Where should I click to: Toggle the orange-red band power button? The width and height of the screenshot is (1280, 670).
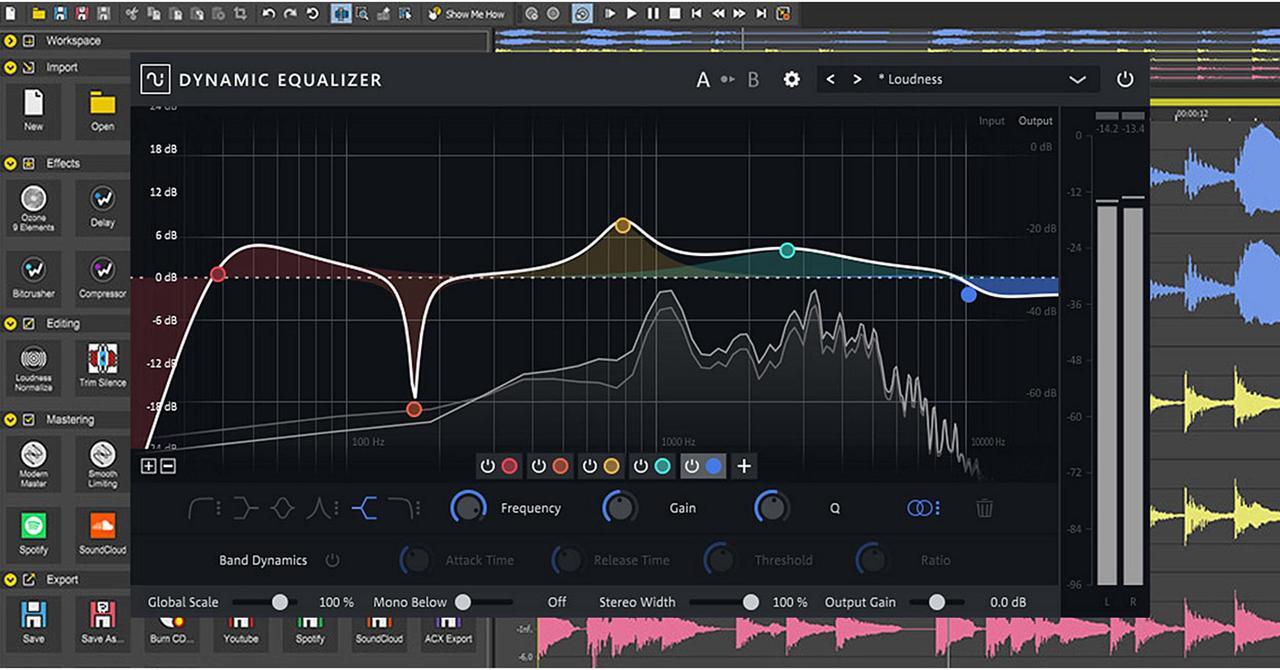539,466
